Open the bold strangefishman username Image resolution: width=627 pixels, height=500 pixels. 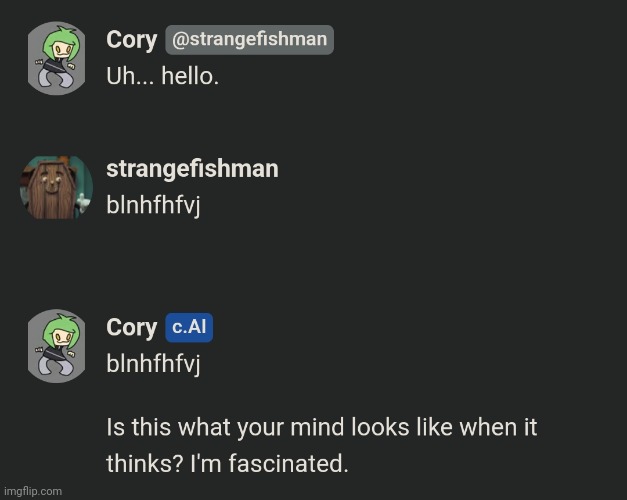click(192, 169)
